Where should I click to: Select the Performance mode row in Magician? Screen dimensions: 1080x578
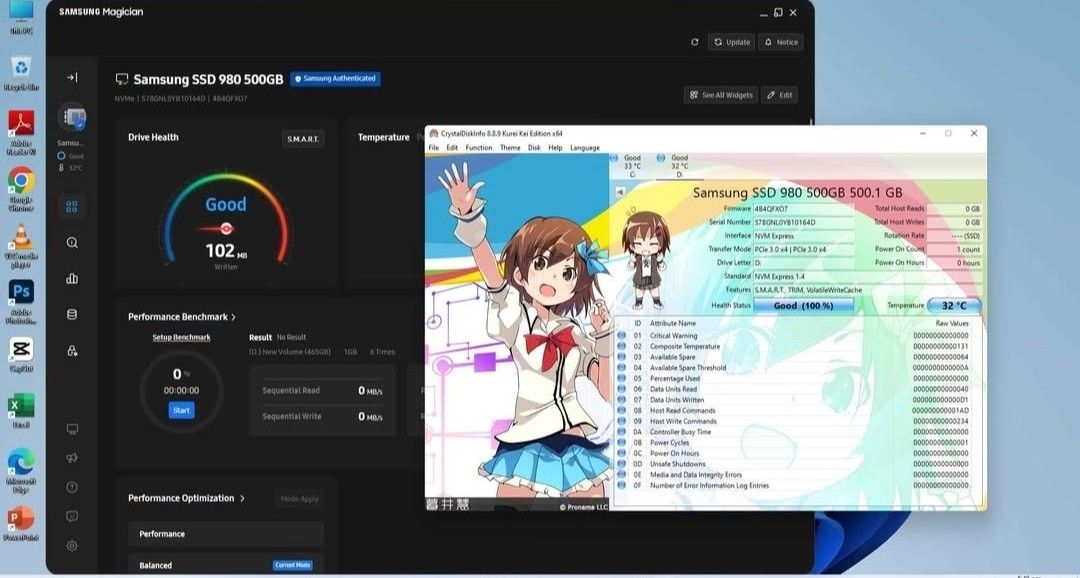[226, 534]
